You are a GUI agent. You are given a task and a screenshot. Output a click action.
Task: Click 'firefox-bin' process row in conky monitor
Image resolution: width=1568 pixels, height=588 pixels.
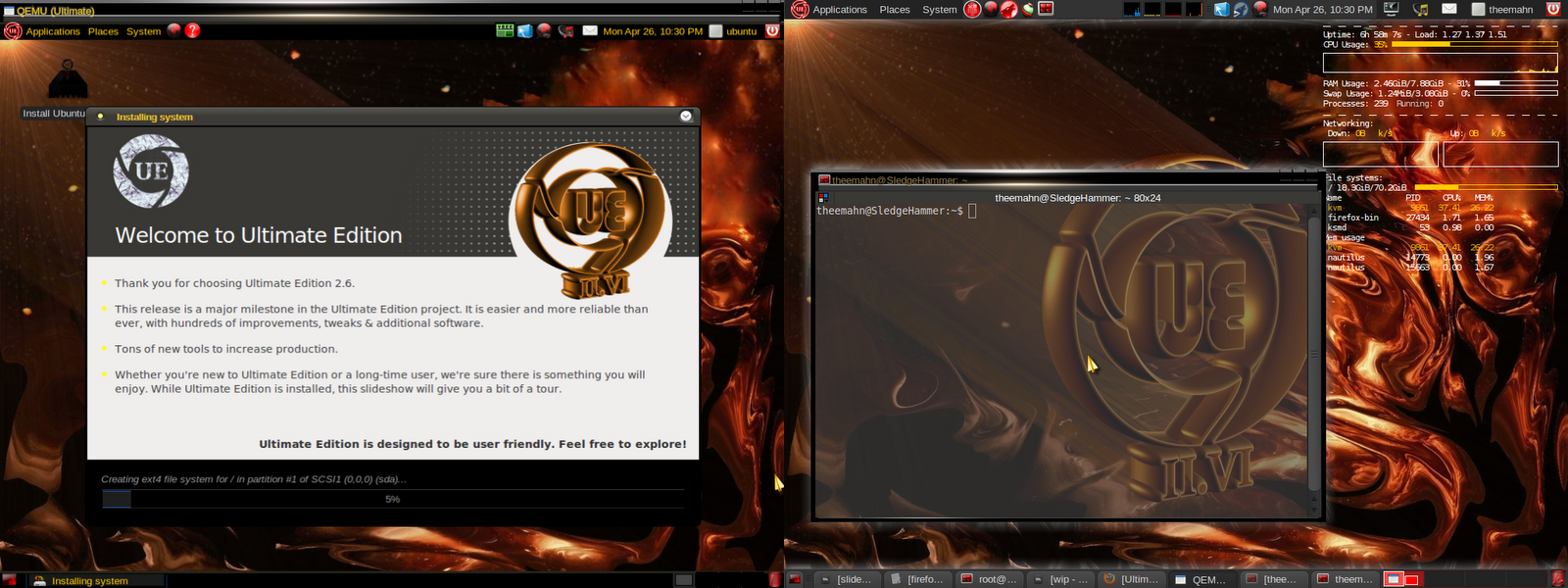1411,218
